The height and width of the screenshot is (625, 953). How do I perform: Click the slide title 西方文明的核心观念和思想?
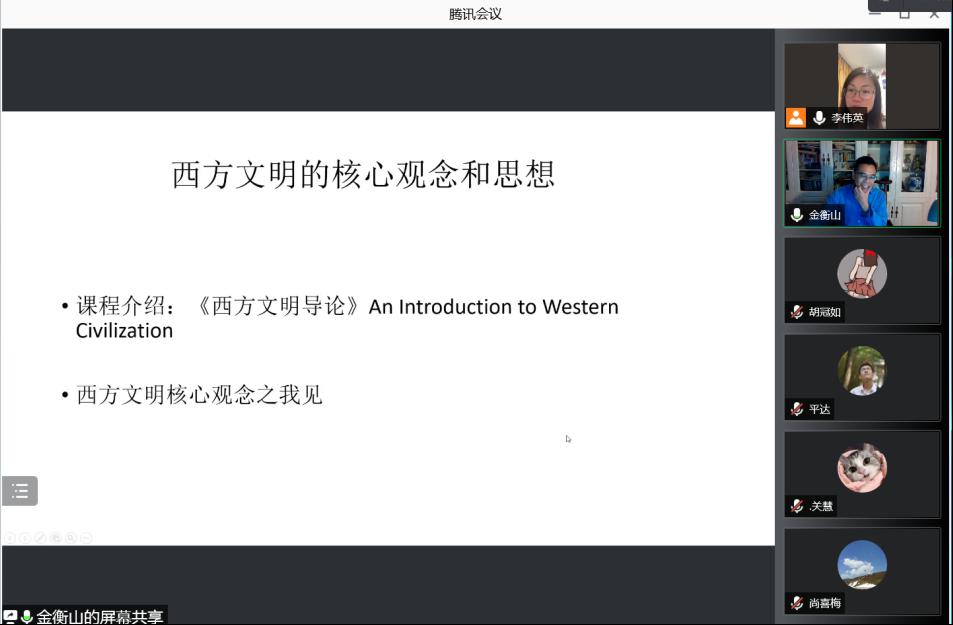point(363,175)
